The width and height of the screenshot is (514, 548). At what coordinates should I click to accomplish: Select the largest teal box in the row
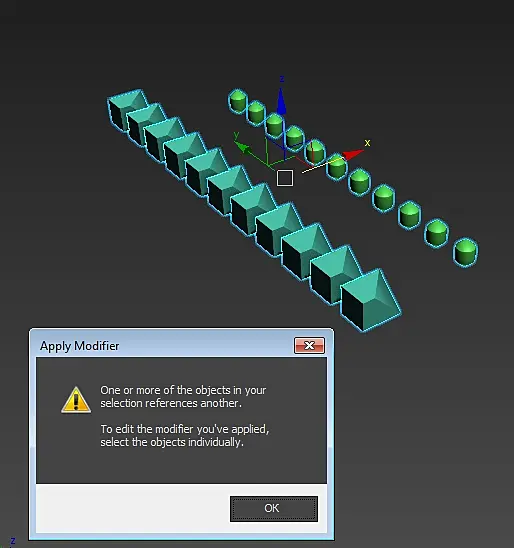tap(370, 301)
